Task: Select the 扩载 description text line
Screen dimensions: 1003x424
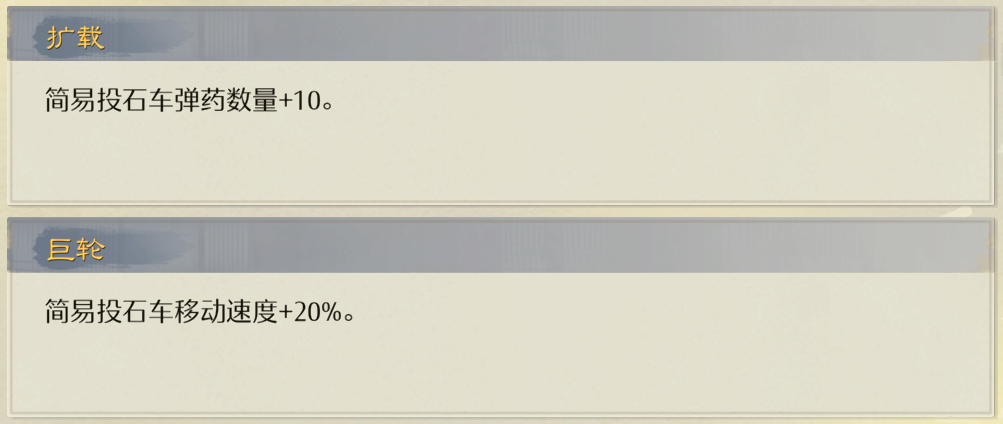Action: (x=188, y=101)
